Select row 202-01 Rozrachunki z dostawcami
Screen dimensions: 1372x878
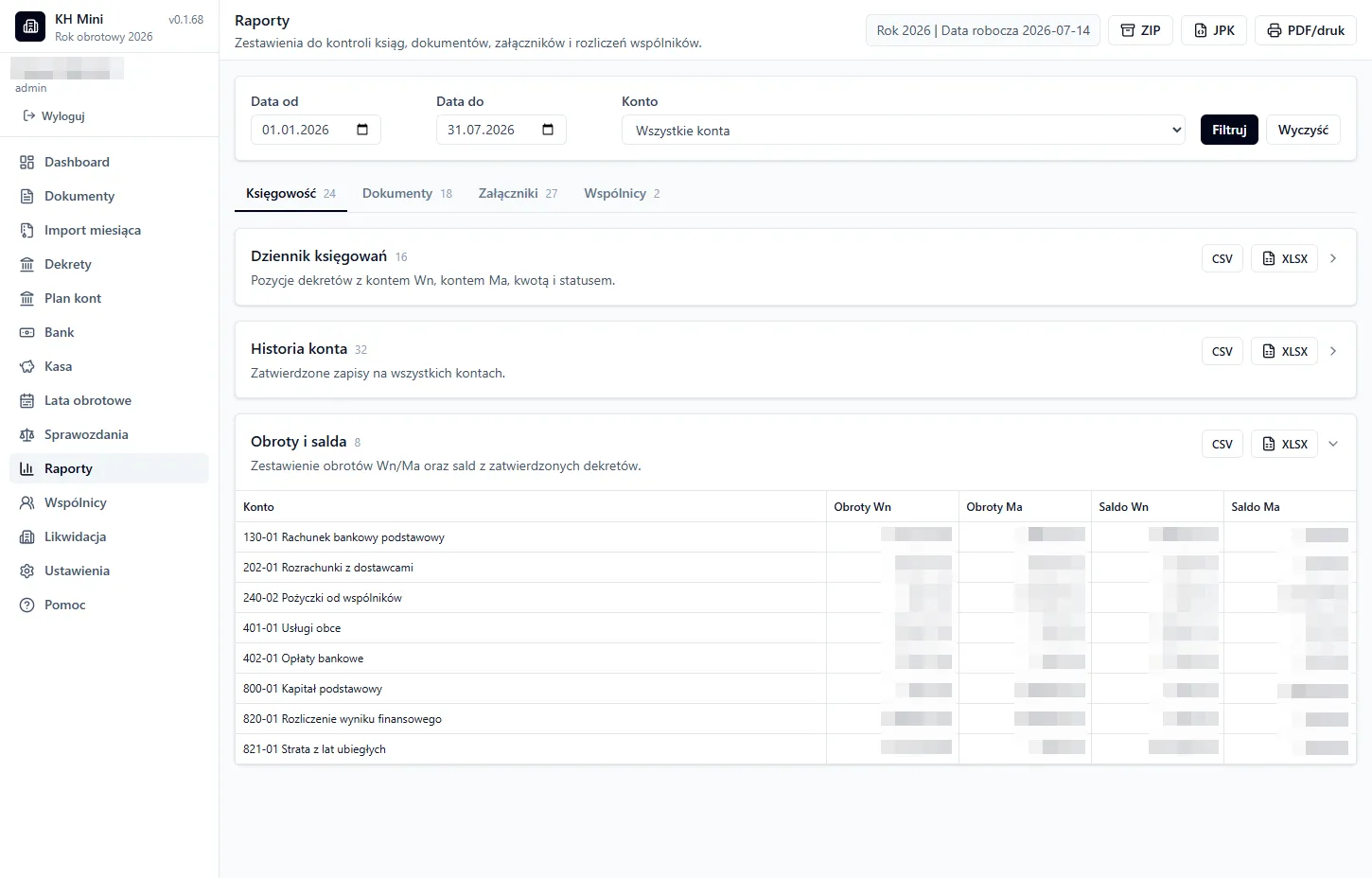(796, 568)
